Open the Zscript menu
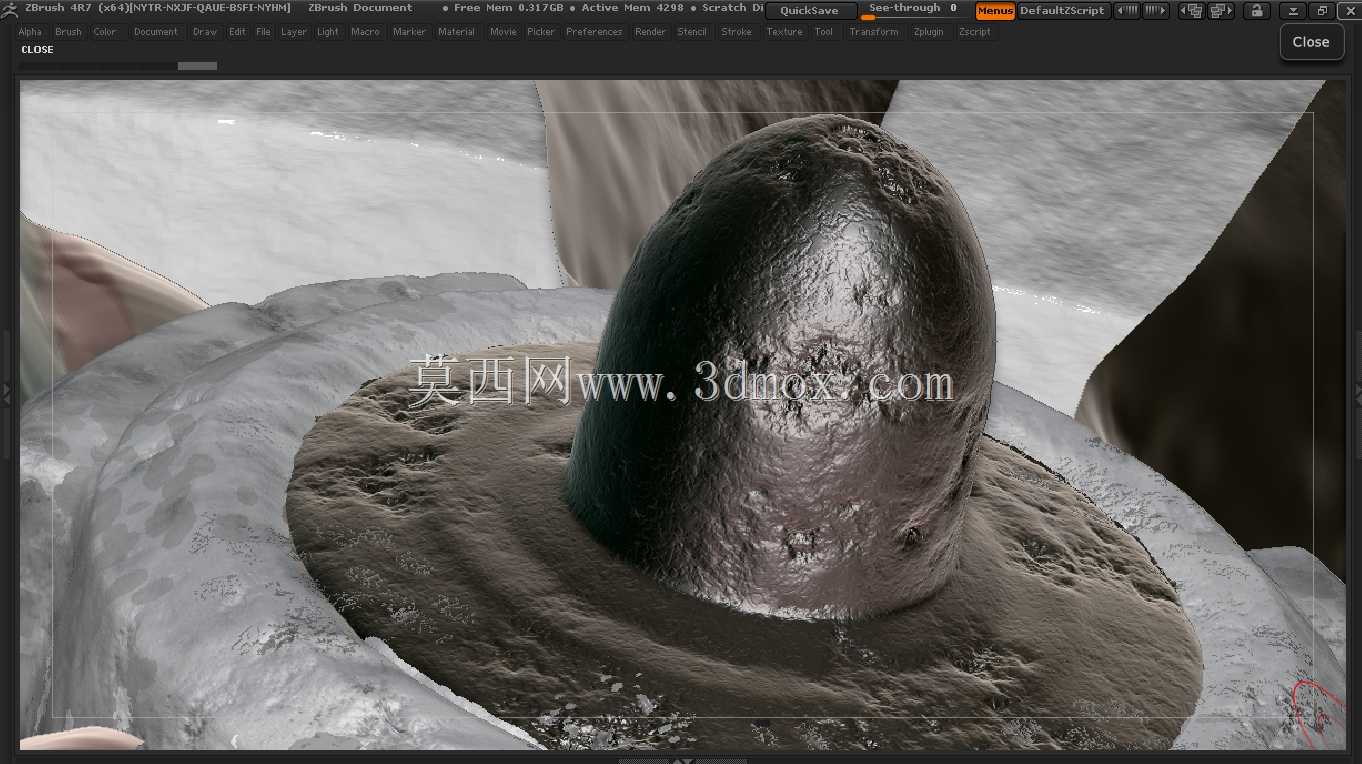The height and width of the screenshot is (764, 1362). tap(975, 32)
